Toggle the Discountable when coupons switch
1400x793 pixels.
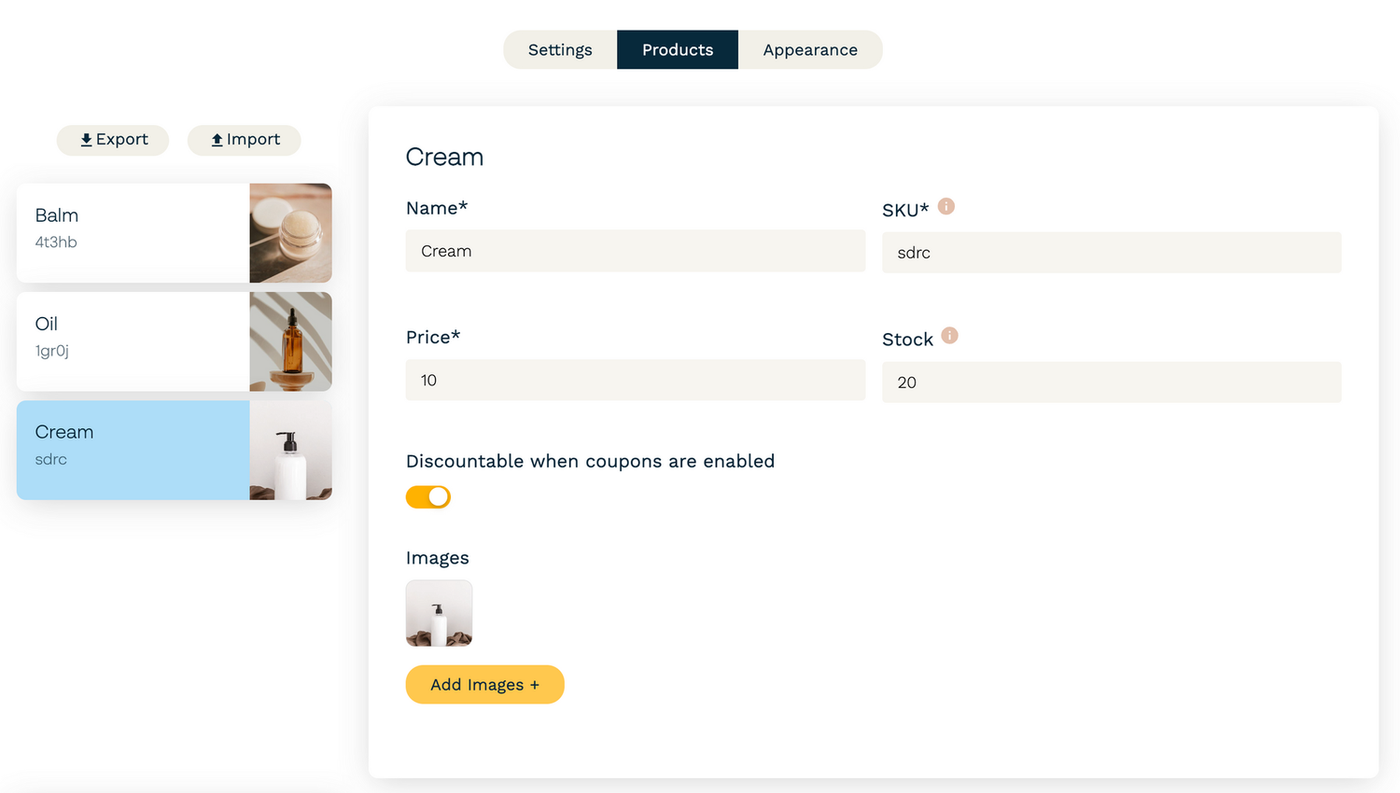click(x=428, y=497)
